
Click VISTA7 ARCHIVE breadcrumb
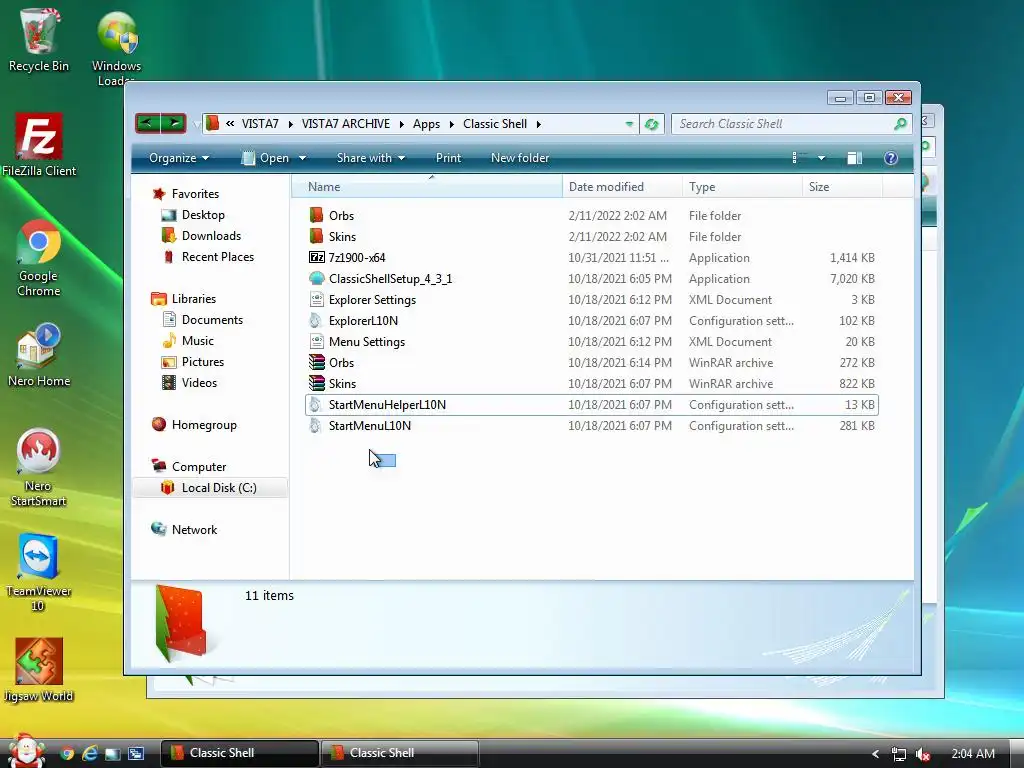[x=345, y=124]
